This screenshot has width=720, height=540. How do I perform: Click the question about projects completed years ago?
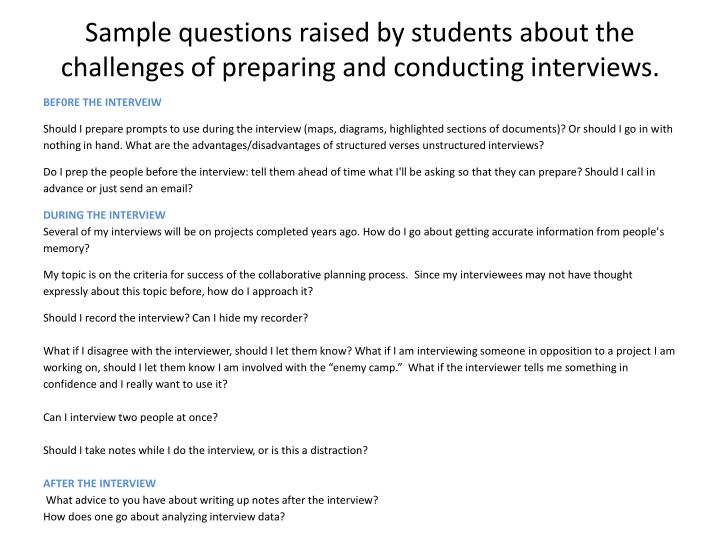click(354, 240)
